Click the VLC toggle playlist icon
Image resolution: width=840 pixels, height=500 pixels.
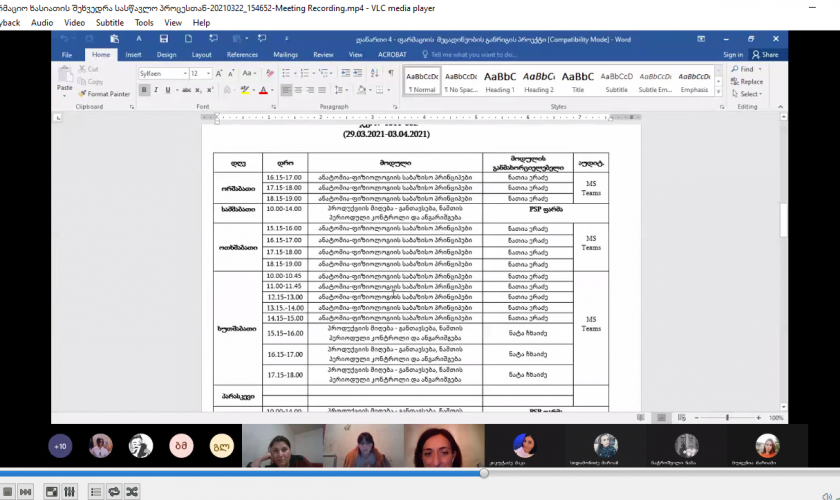pos(95,491)
